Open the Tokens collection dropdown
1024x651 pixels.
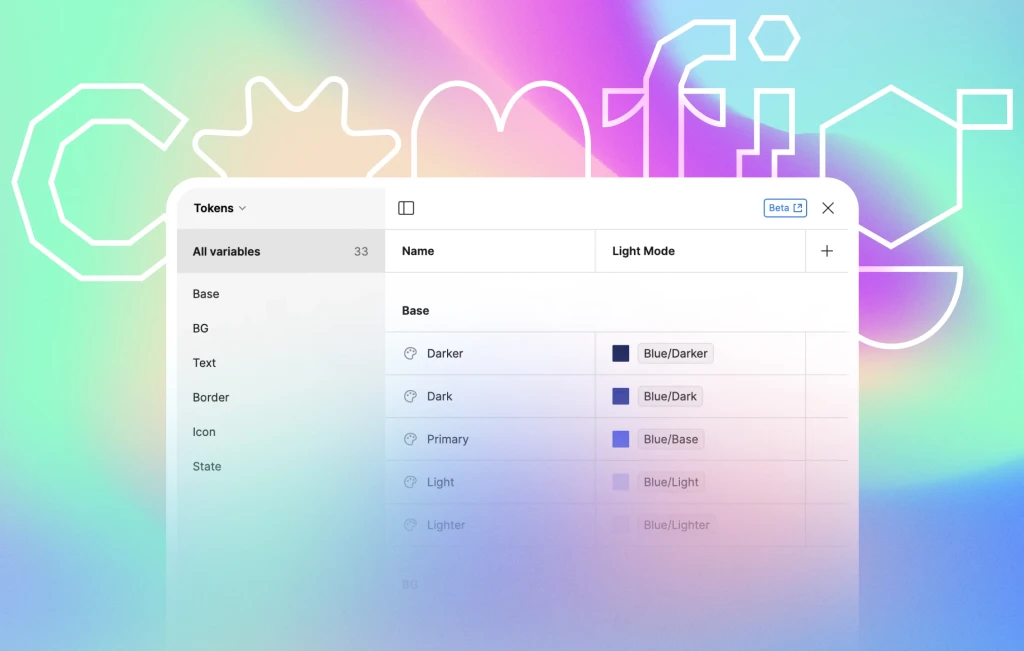point(220,208)
